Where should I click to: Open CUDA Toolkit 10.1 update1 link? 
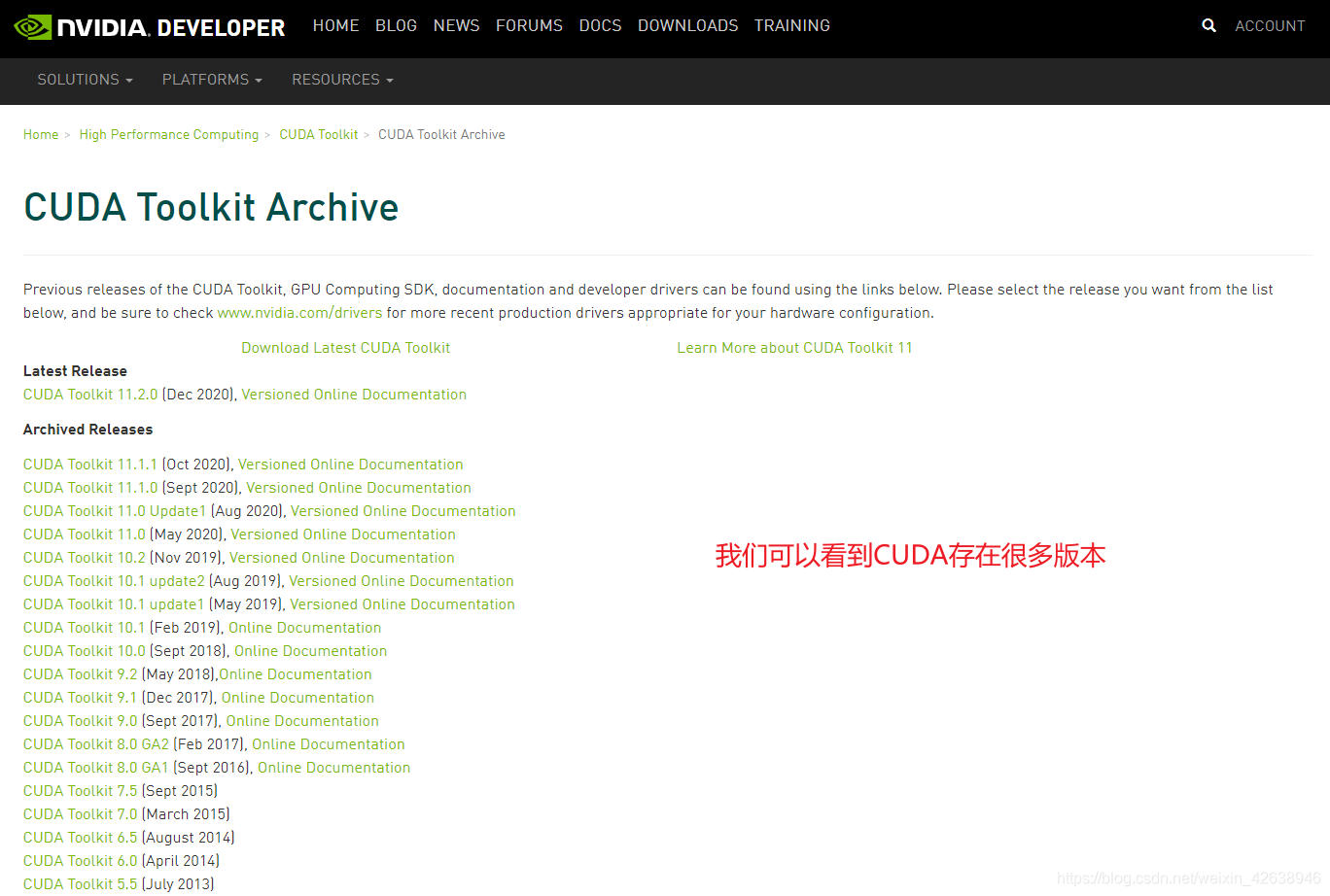pos(114,604)
